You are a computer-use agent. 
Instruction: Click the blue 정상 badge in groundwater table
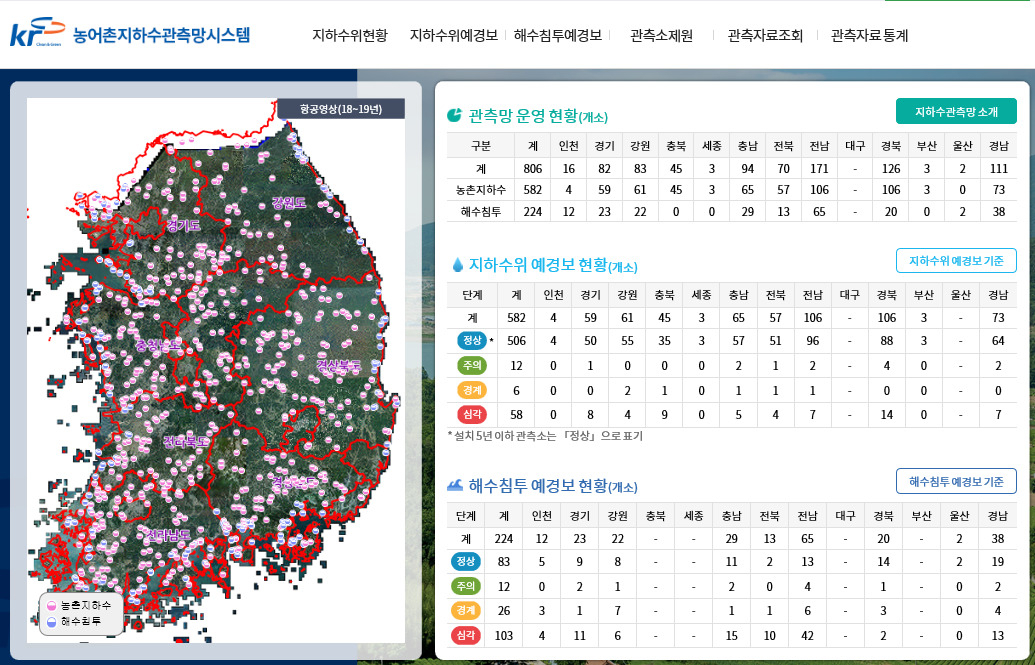coord(472,341)
